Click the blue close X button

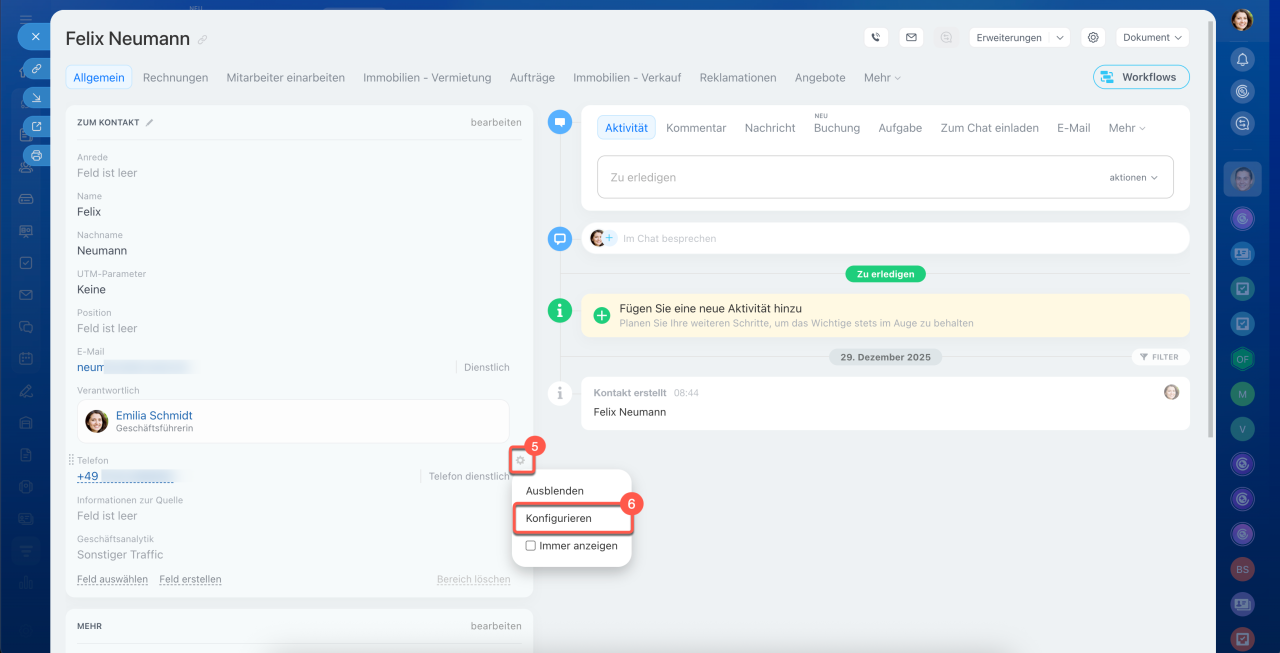(35, 36)
